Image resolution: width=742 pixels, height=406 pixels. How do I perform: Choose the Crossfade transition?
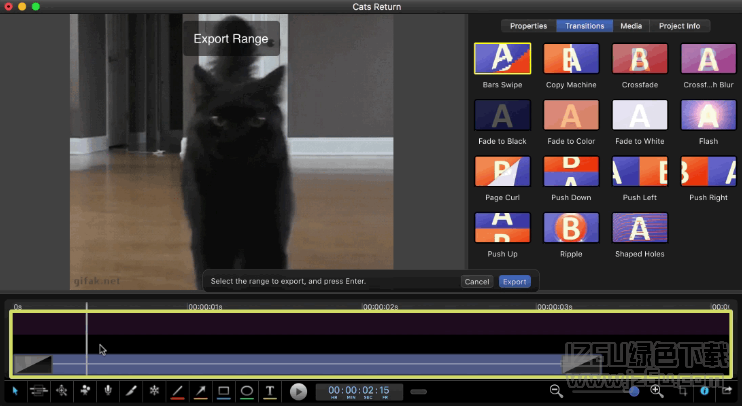pos(640,59)
